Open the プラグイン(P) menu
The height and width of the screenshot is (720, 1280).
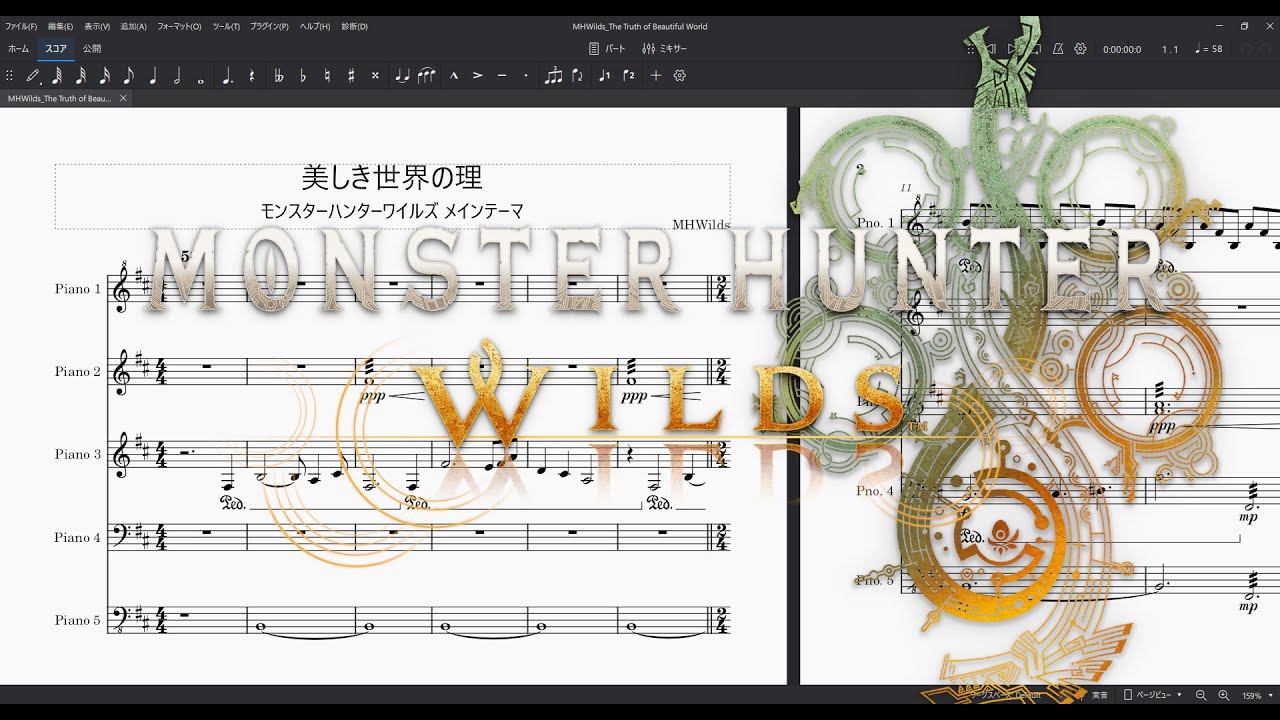[270, 26]
